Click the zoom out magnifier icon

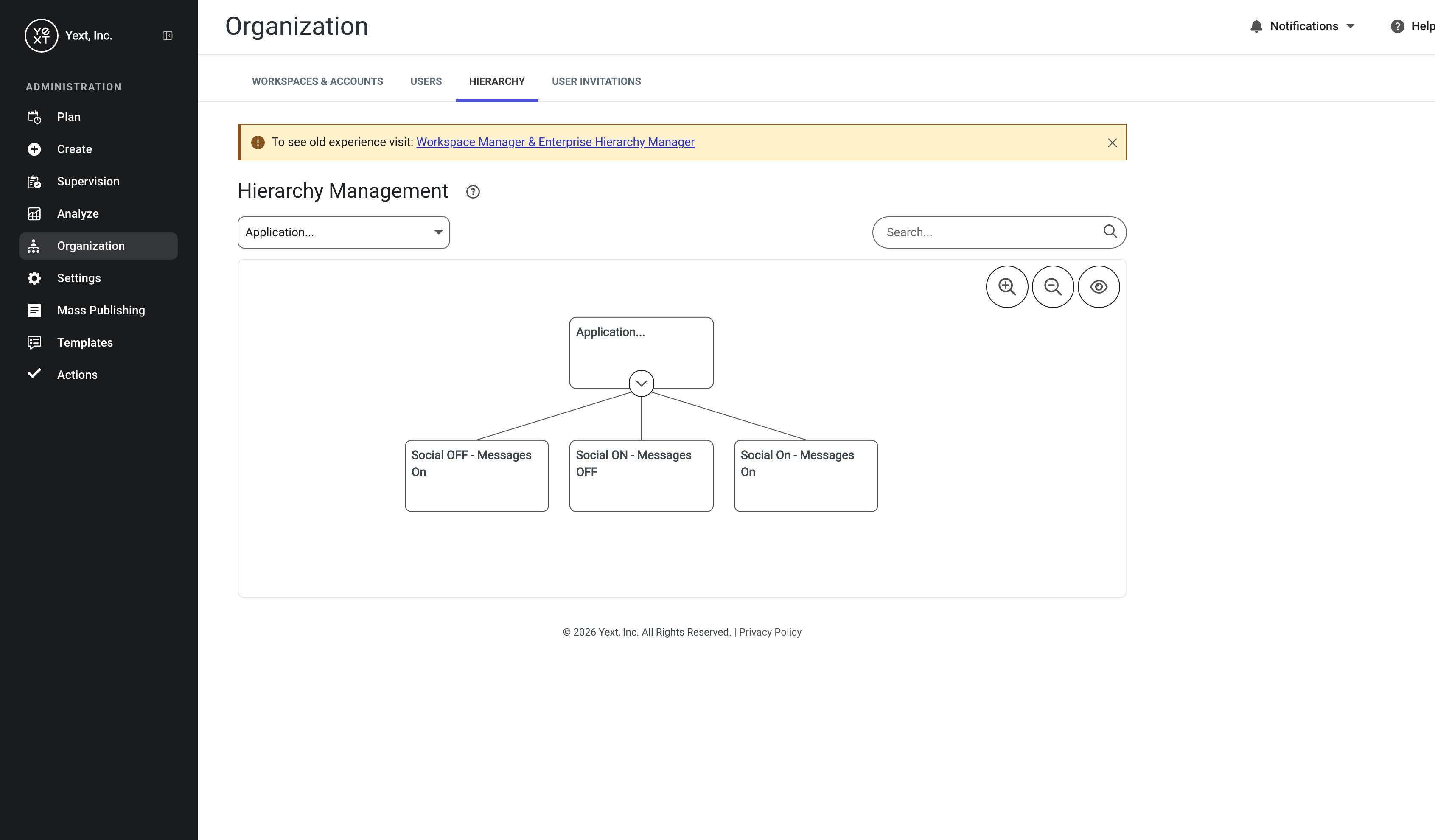1052,286
